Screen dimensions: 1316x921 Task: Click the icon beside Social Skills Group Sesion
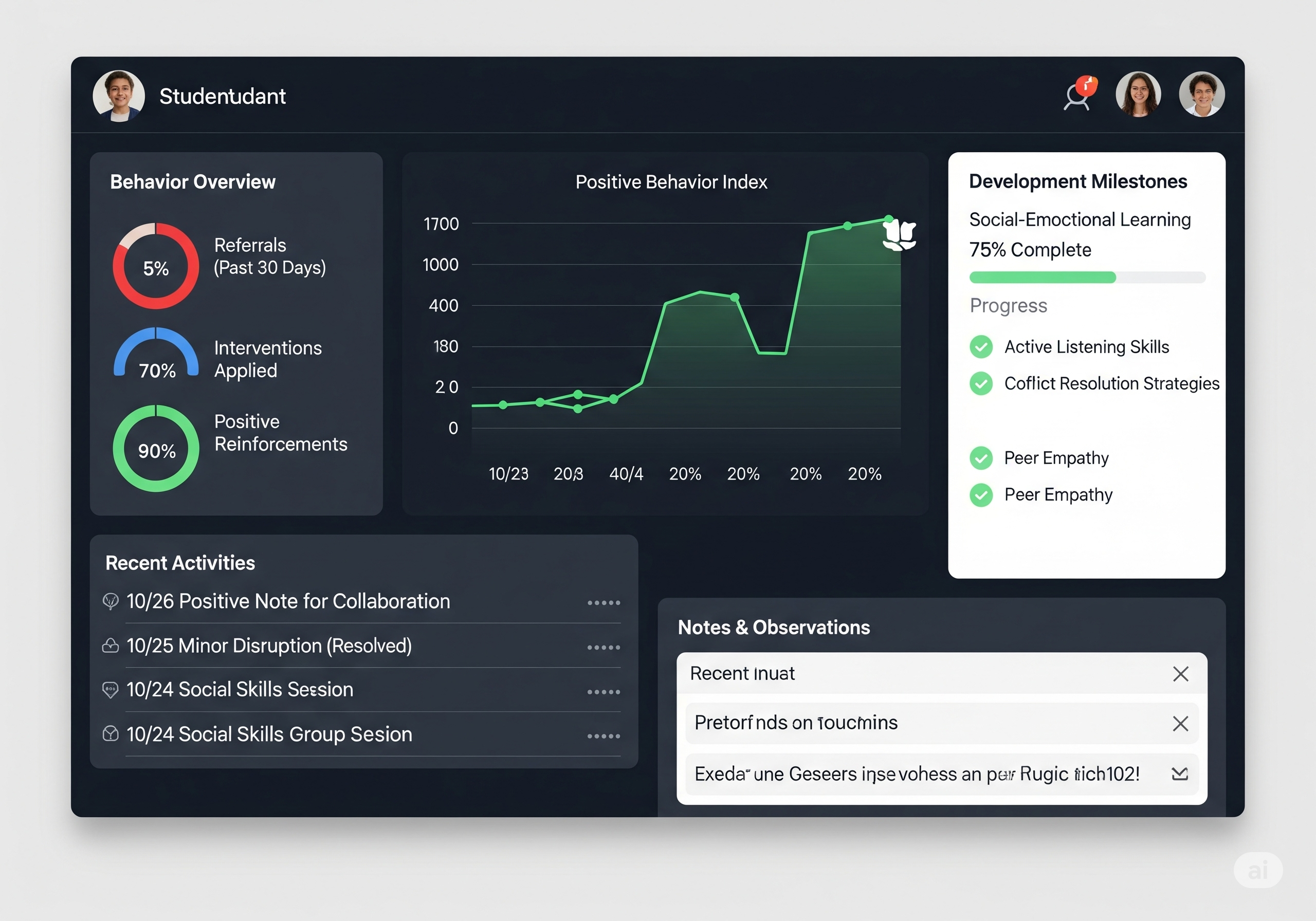pos(111,734)
